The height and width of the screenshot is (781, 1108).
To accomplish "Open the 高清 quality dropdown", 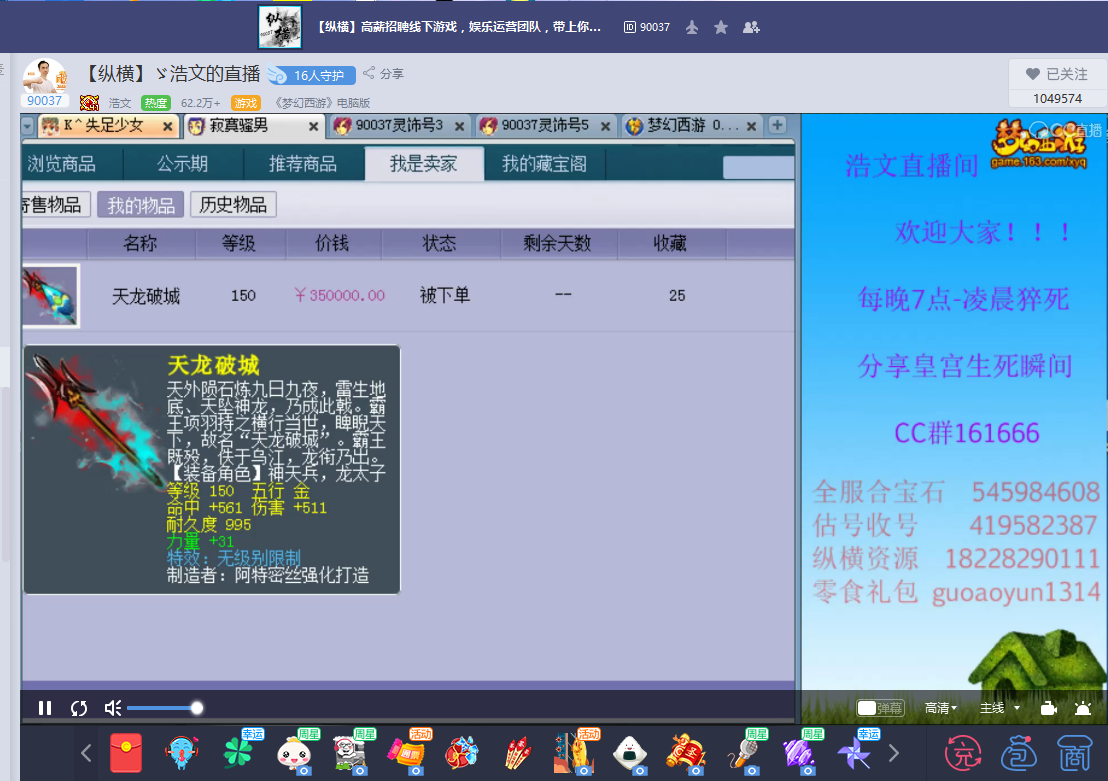I will (x=941, y=707).
